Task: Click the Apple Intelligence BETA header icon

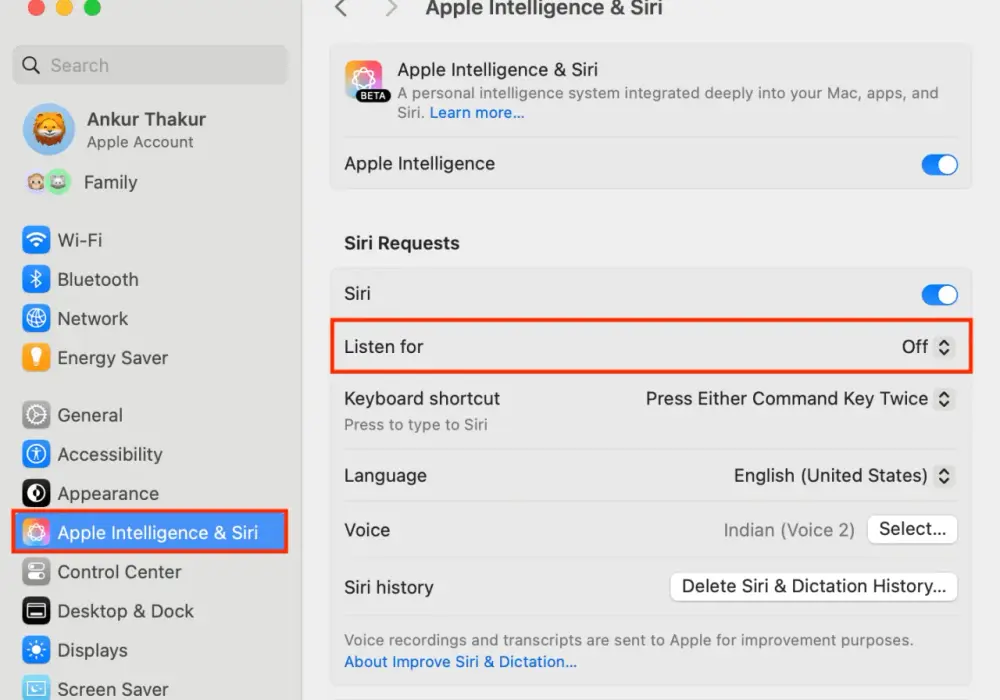Action: [365, 81]
